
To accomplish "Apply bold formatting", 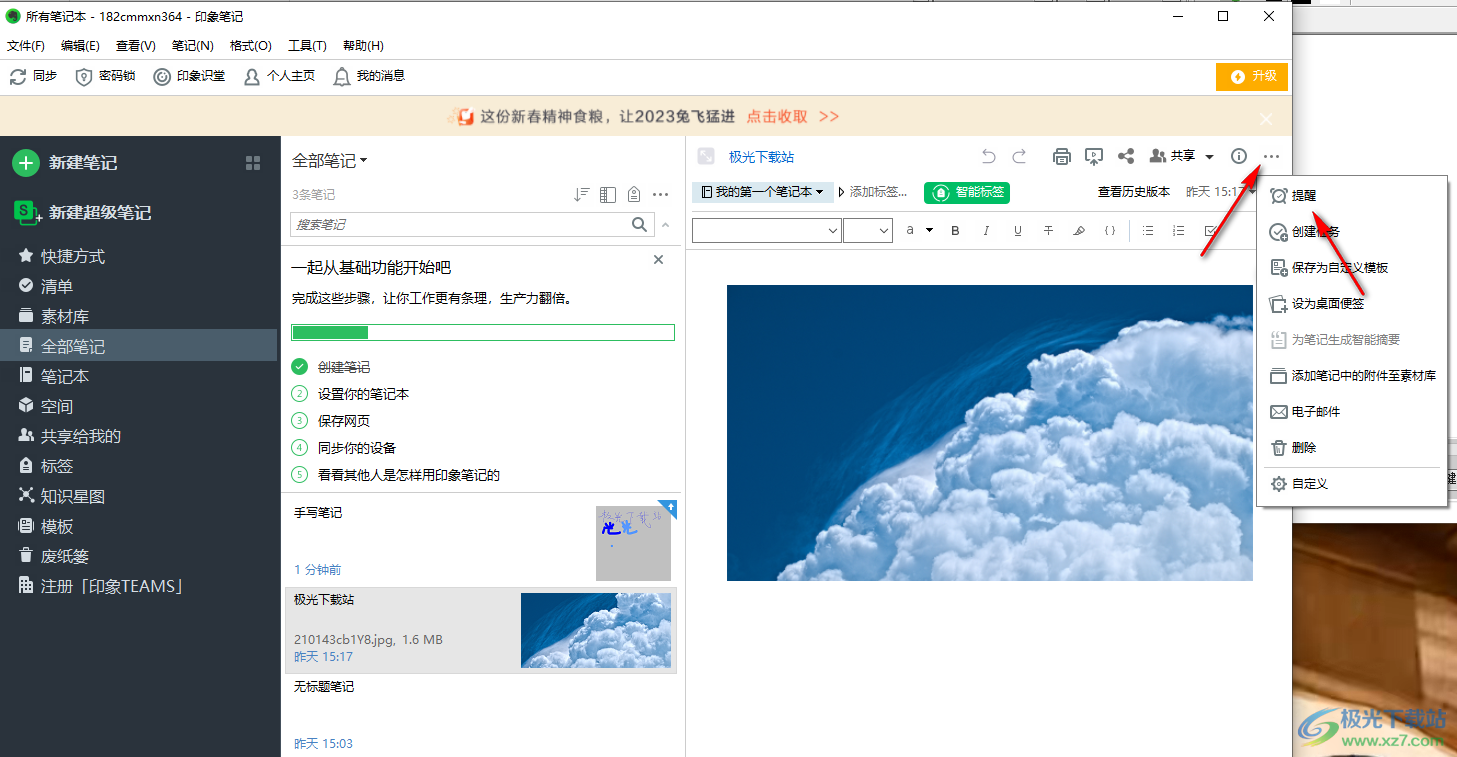I will [955, 231].
